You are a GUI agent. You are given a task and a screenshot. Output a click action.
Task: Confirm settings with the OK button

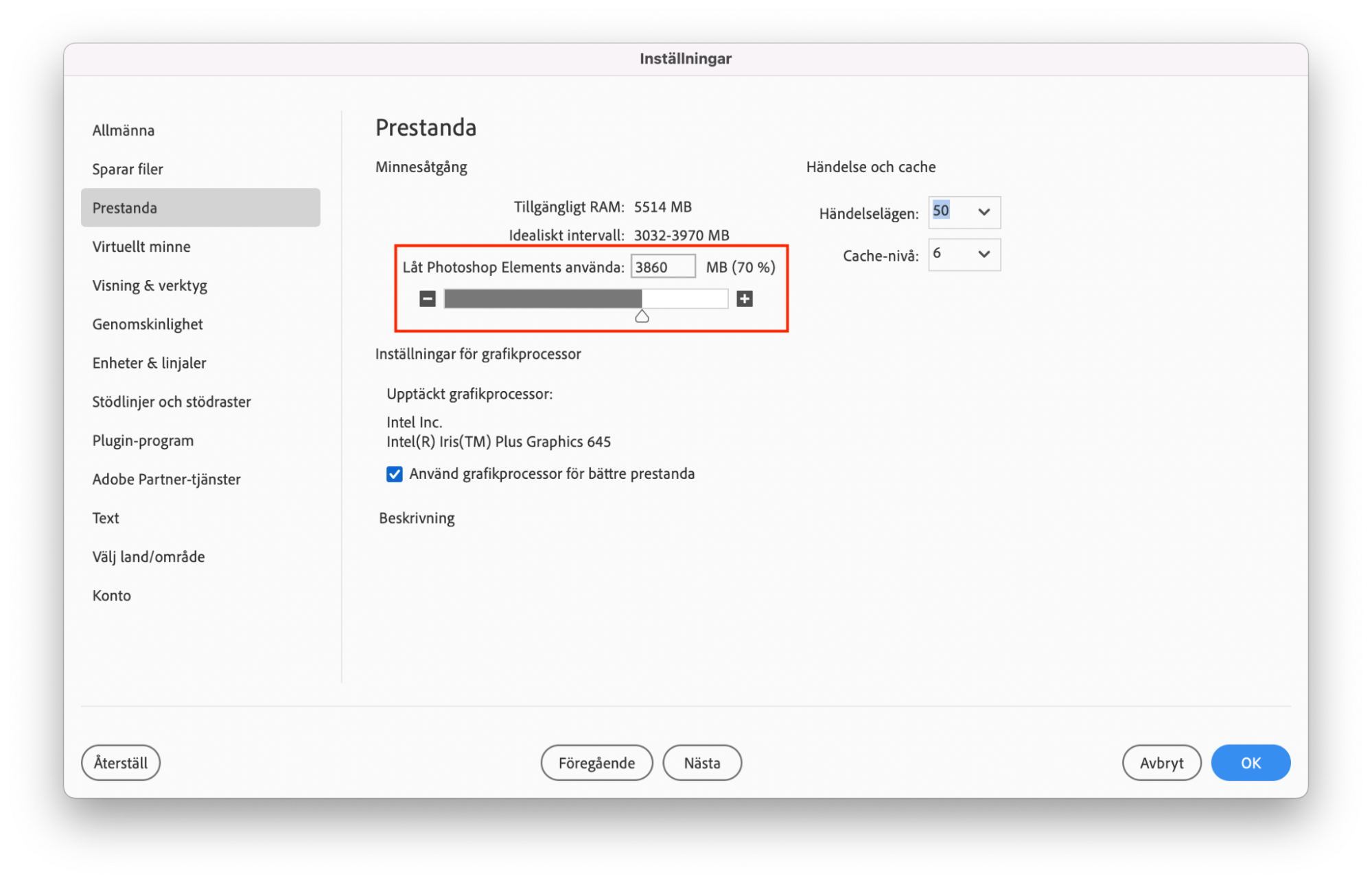tap(1251, 763)
